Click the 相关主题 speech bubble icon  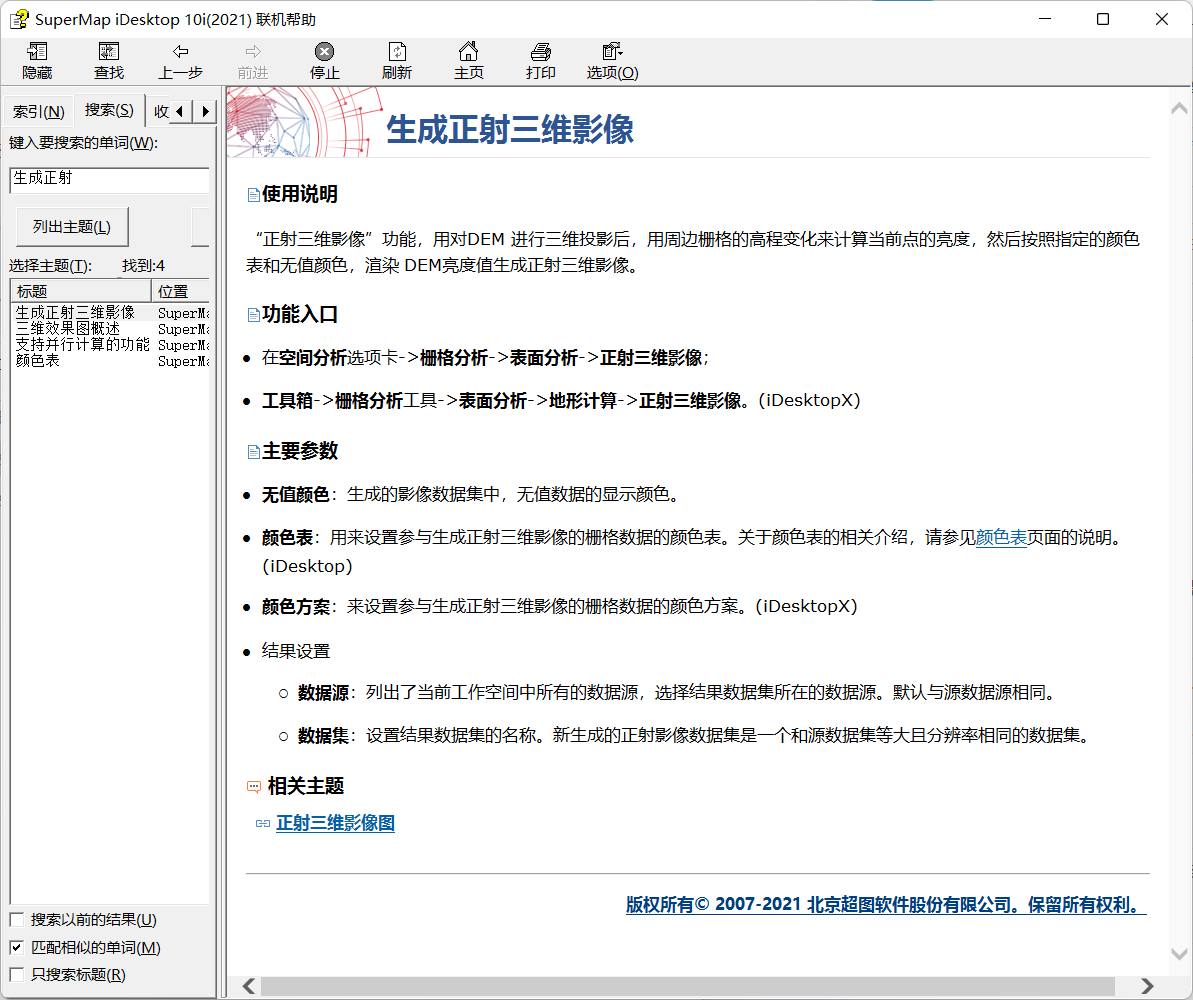[254, 787]
